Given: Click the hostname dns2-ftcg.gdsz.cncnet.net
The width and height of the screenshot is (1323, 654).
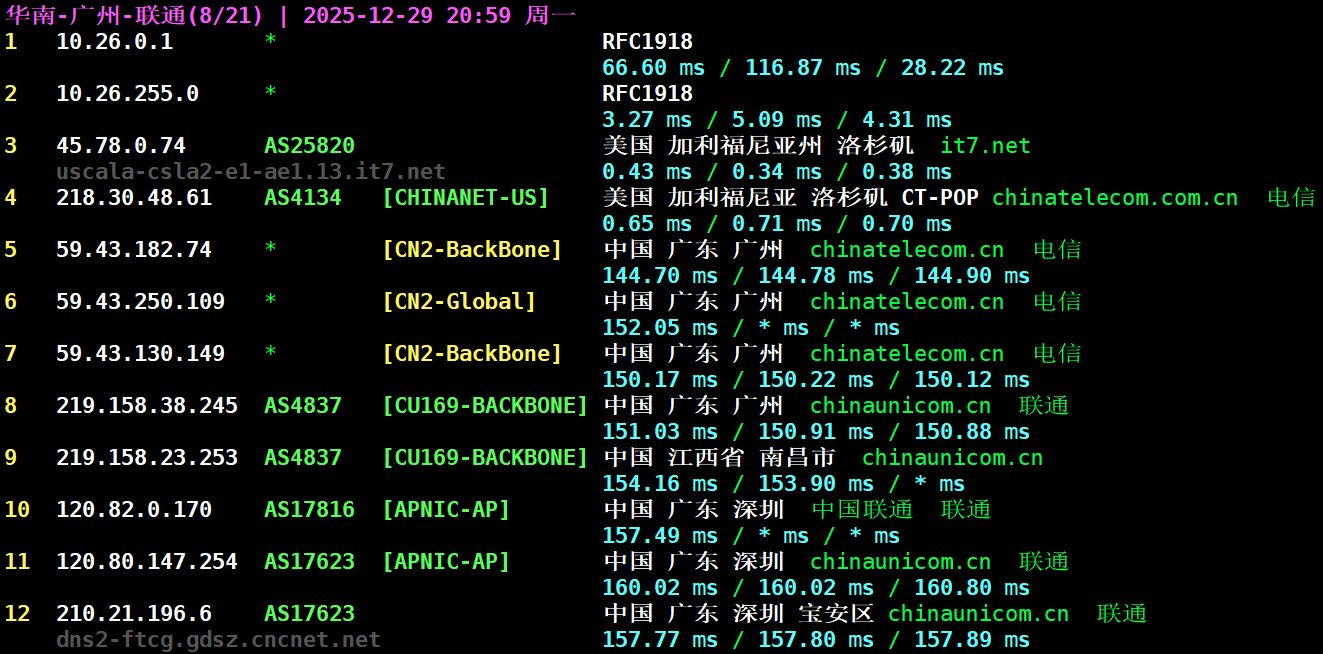Looking at the screenshot, I should [x=218, y=640].
